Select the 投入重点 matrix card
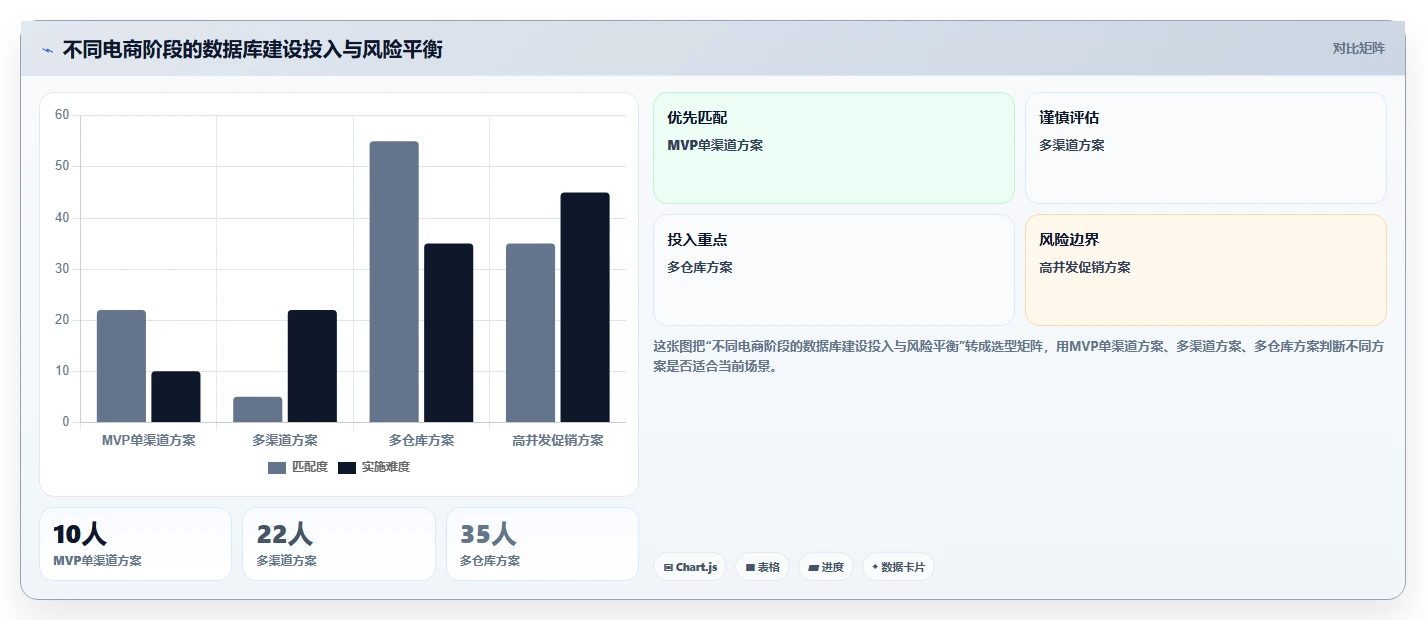 coord(834,270)
